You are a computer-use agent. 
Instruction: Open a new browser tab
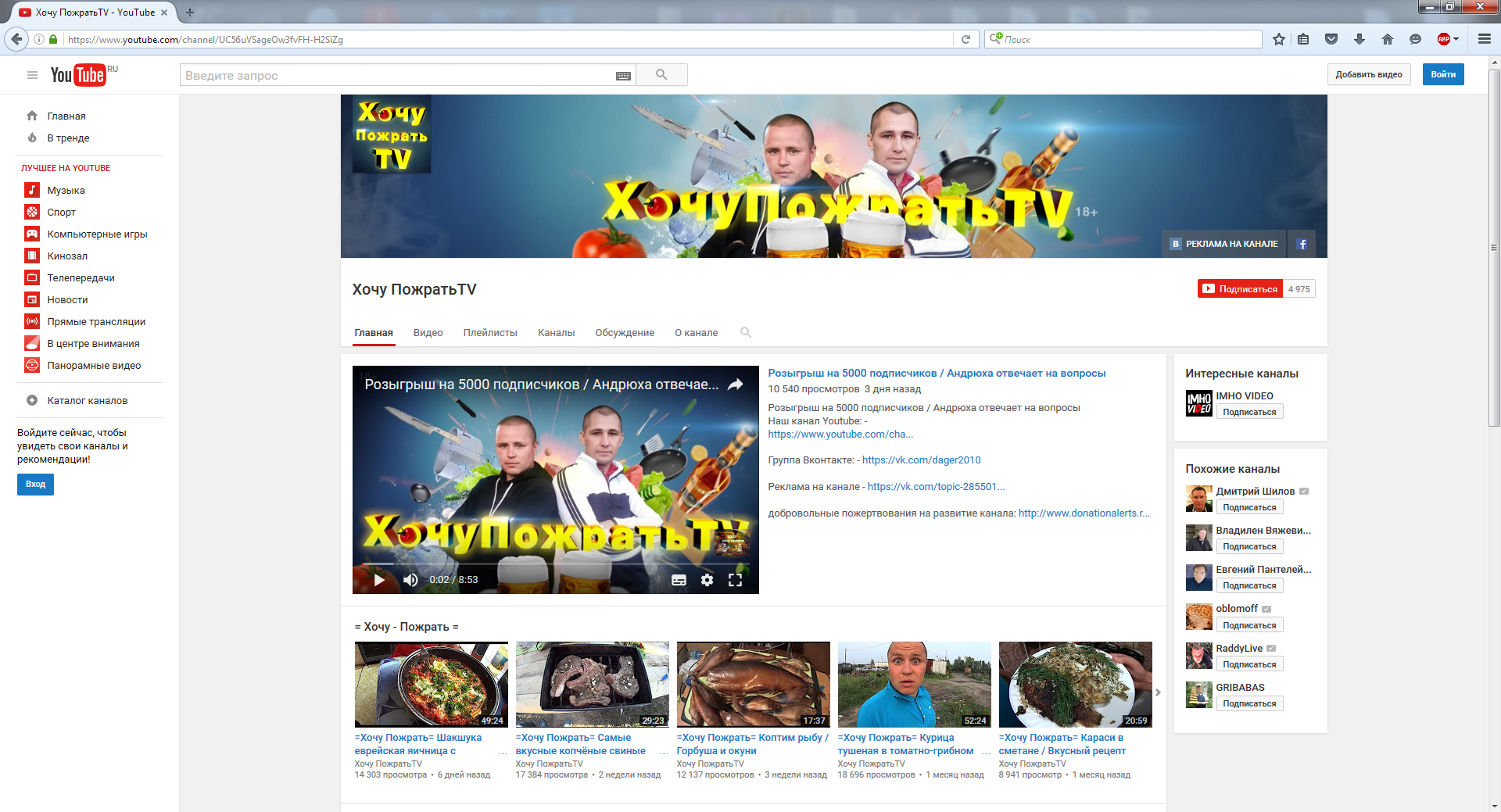pyautogui.click(x=189, y=13)
